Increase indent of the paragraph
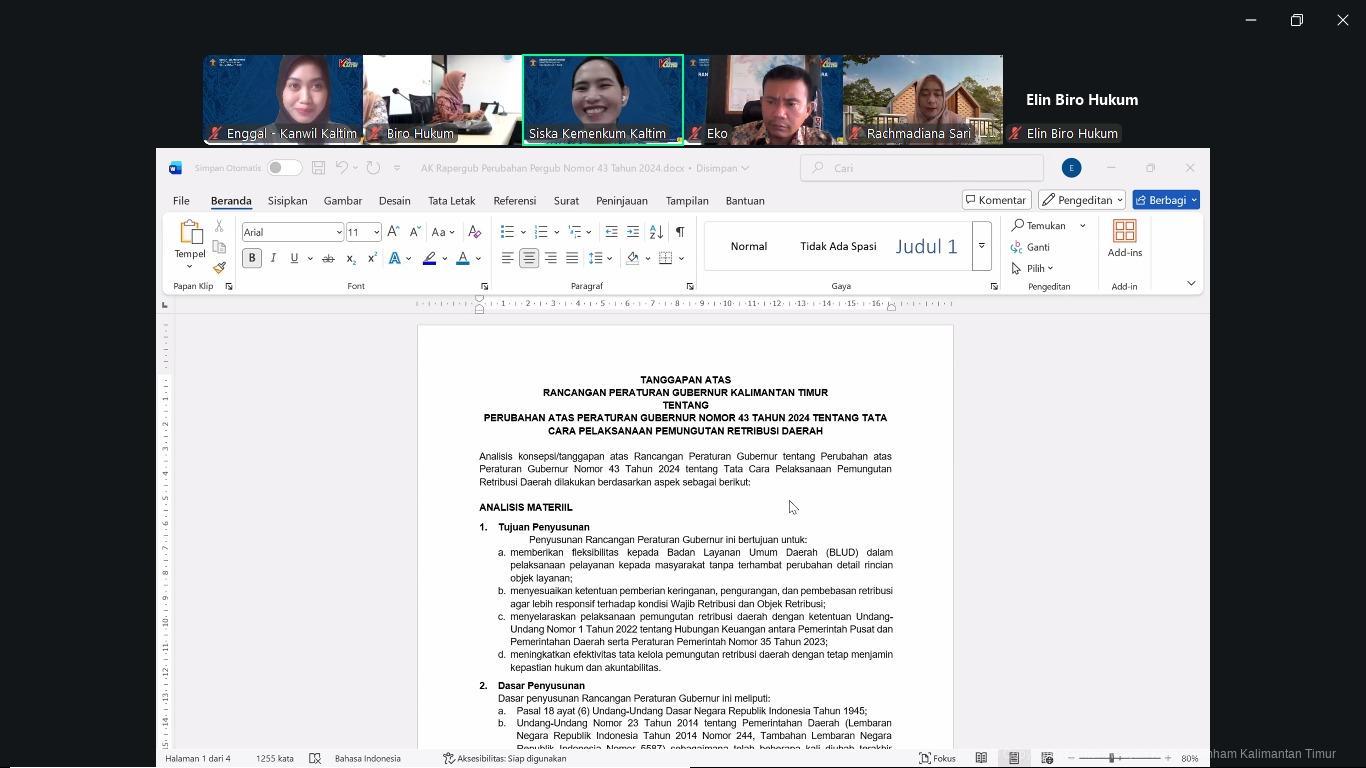 click(x=633, y=232)
